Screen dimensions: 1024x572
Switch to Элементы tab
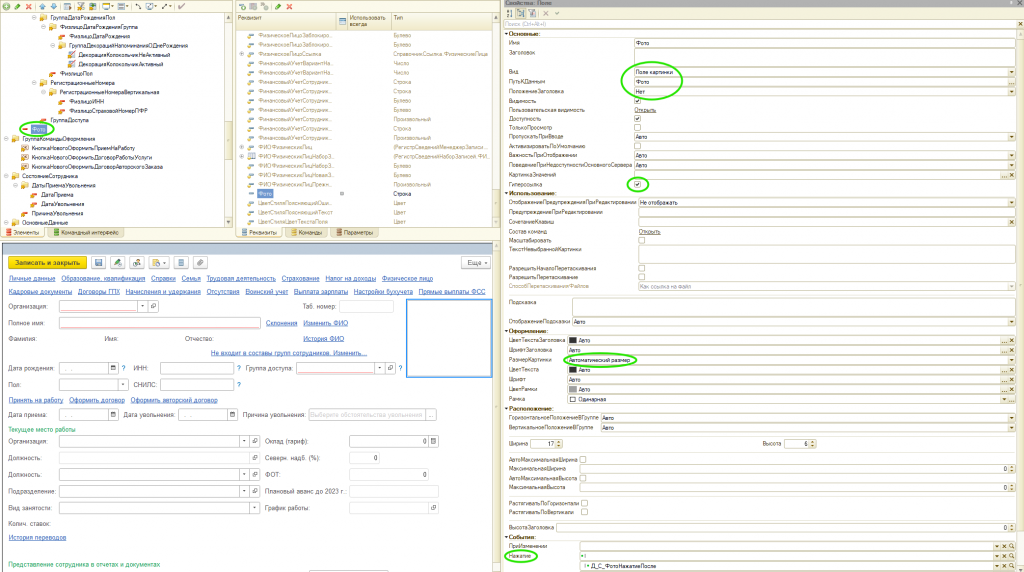(x=23, y=232)
